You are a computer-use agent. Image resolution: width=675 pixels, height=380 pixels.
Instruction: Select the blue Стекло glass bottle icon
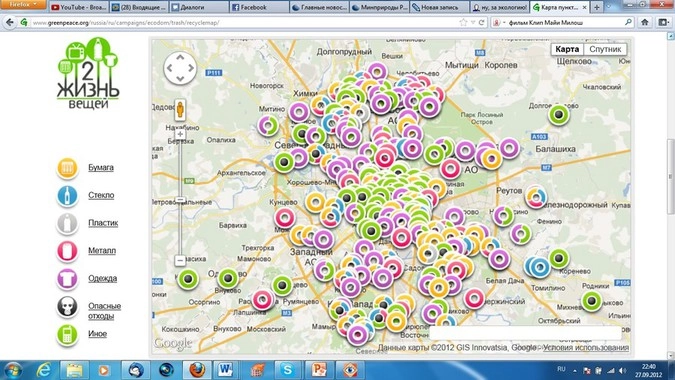click(67, 195)
